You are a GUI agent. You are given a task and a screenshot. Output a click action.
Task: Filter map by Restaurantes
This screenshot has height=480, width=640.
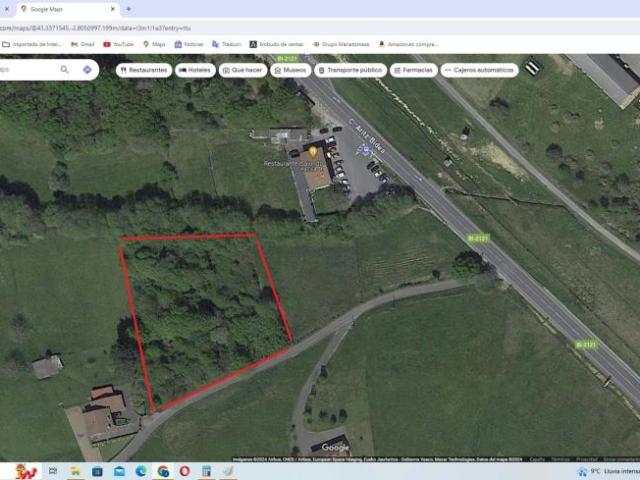tap(144, 70)
